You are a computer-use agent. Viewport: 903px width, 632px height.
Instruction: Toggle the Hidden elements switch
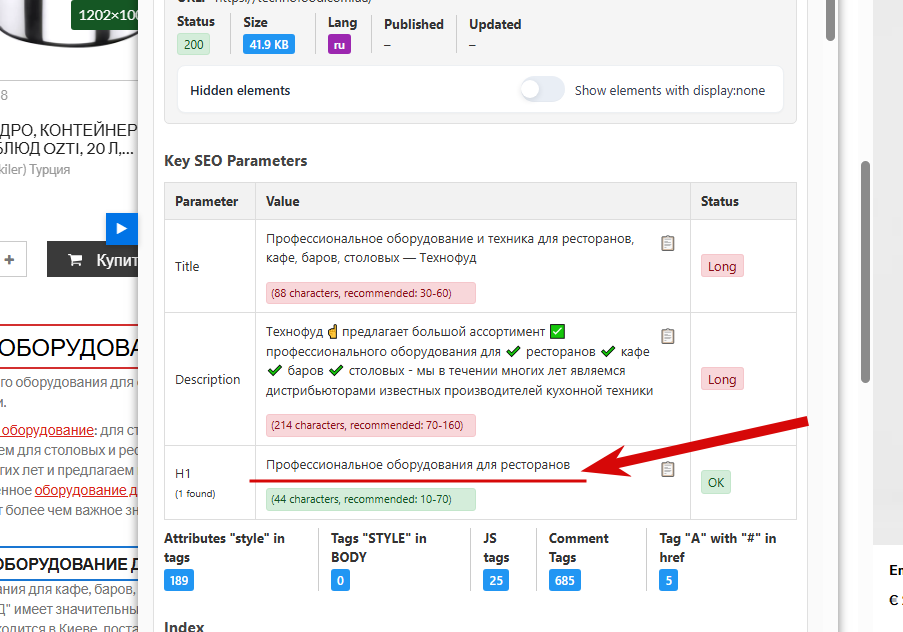click(x=542, y=90)
